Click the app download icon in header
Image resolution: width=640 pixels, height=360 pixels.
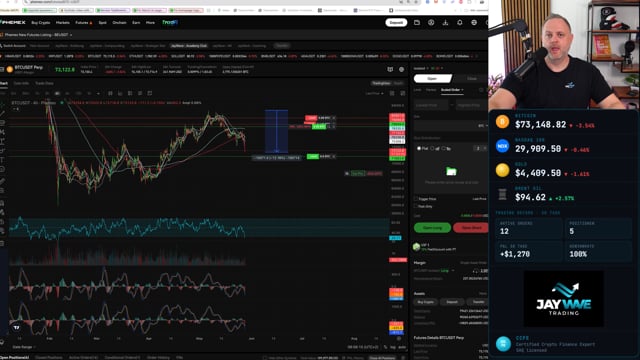(x=445, y=22)
